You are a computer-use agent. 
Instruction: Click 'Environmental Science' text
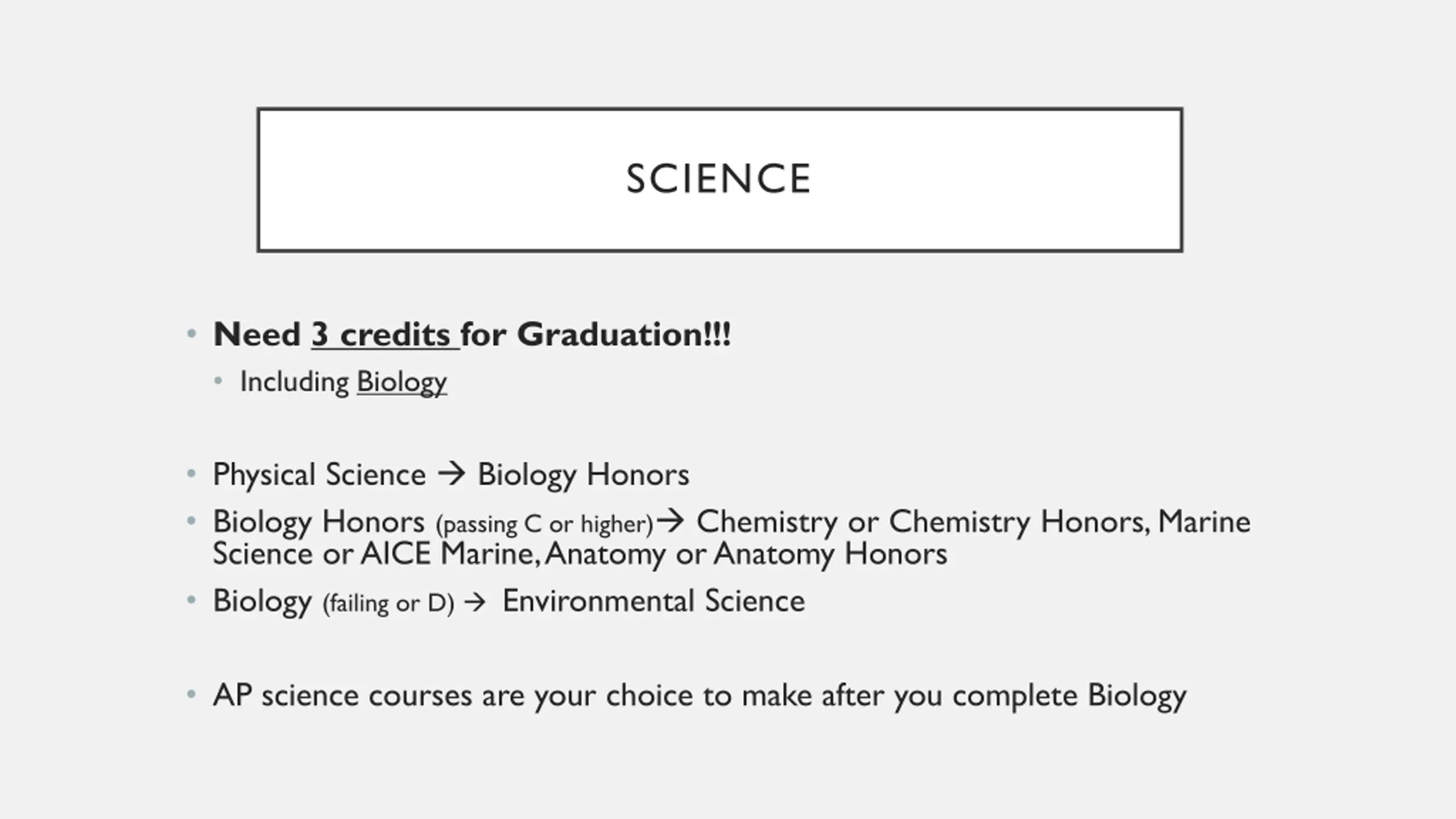point(653,601)
